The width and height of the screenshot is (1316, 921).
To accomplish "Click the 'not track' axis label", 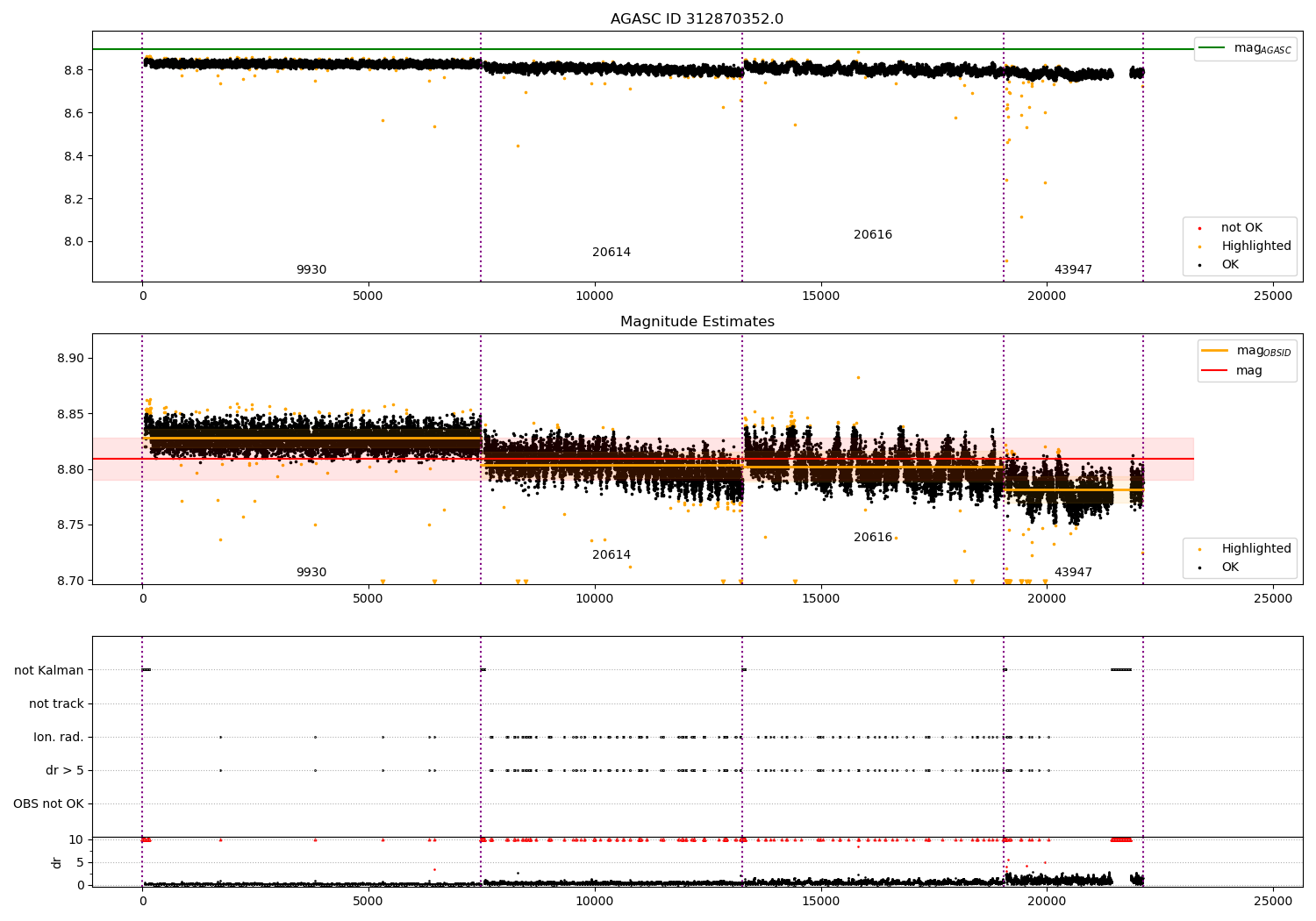I will (x=56, y=703).
